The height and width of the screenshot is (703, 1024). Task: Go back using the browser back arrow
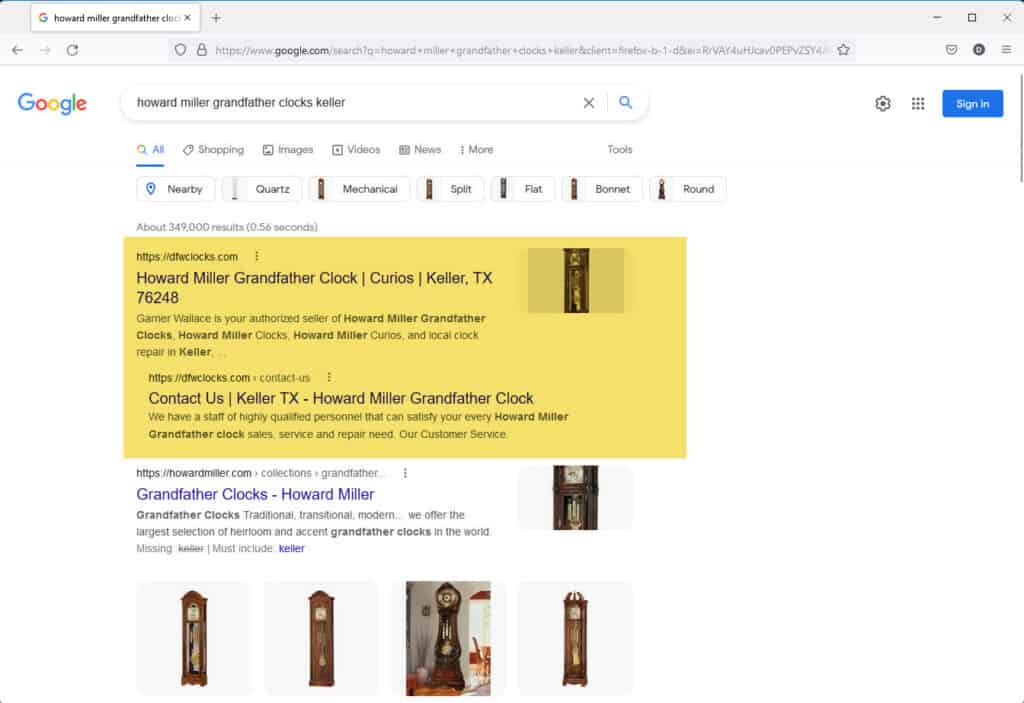pos(18,50)
